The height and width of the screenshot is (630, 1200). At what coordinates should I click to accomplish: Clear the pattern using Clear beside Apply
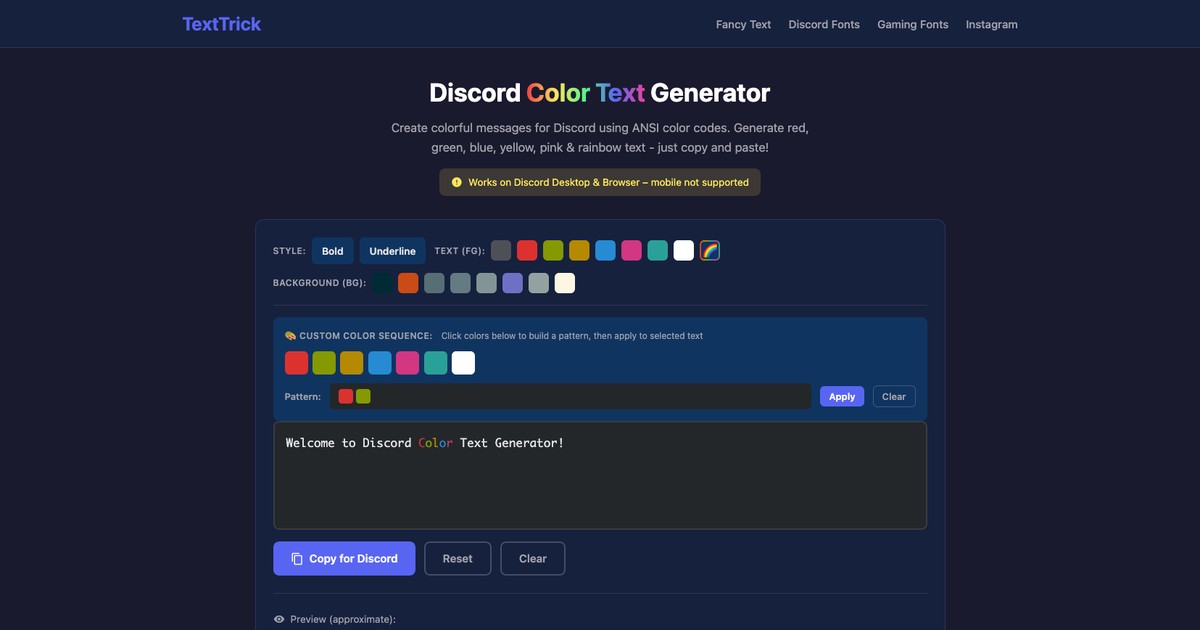coord(893,396)
